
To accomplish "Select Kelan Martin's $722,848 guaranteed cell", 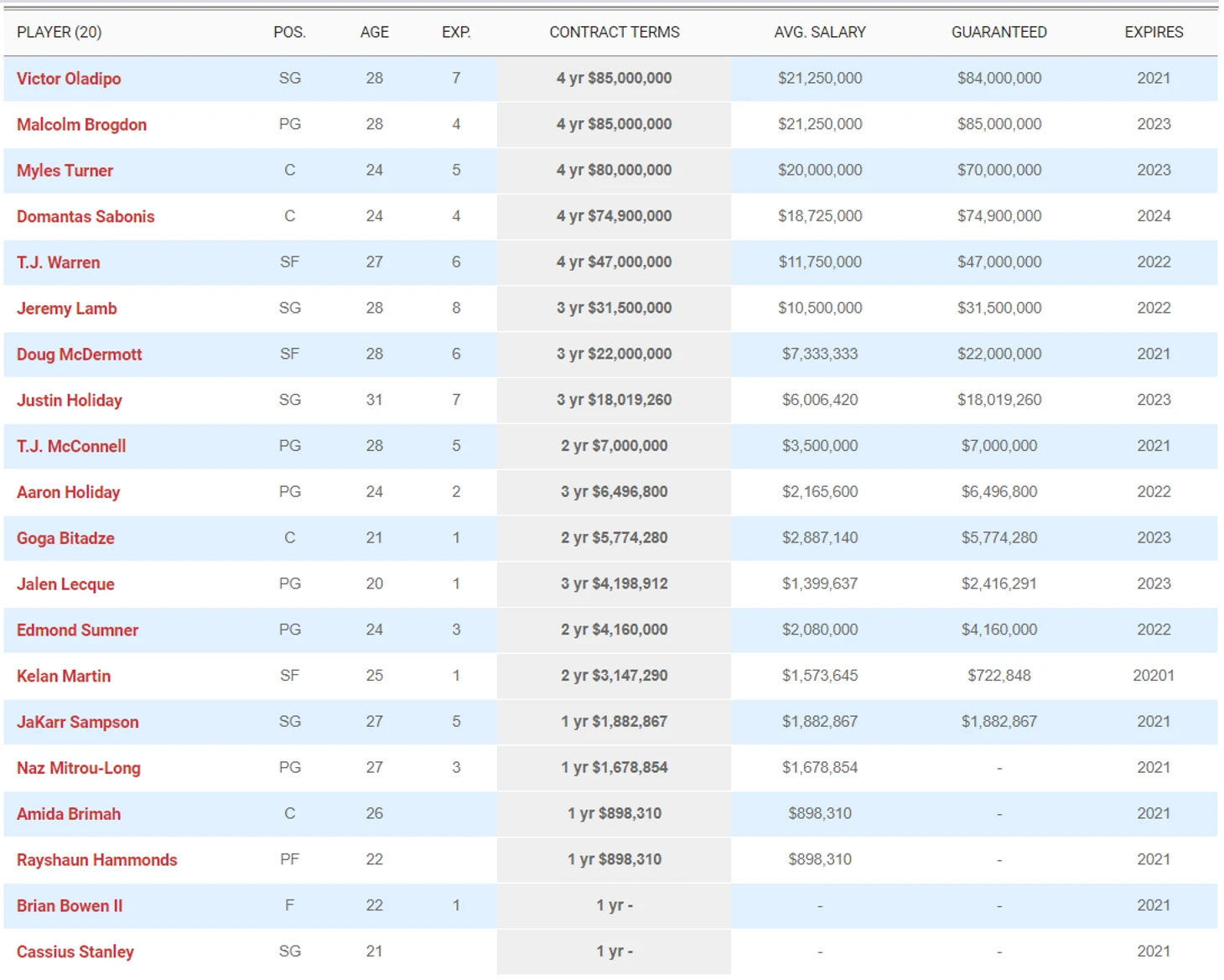I will click(999, 677).
